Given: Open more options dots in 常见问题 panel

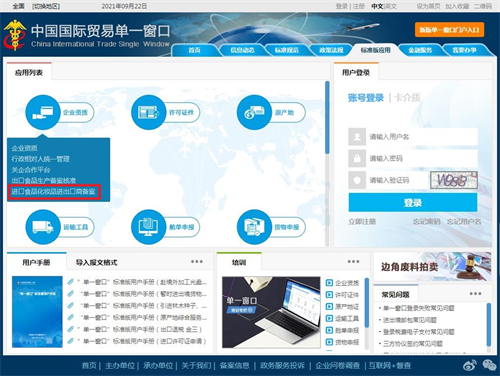Looking at the screenshot, I should click(x=475, y=294).
